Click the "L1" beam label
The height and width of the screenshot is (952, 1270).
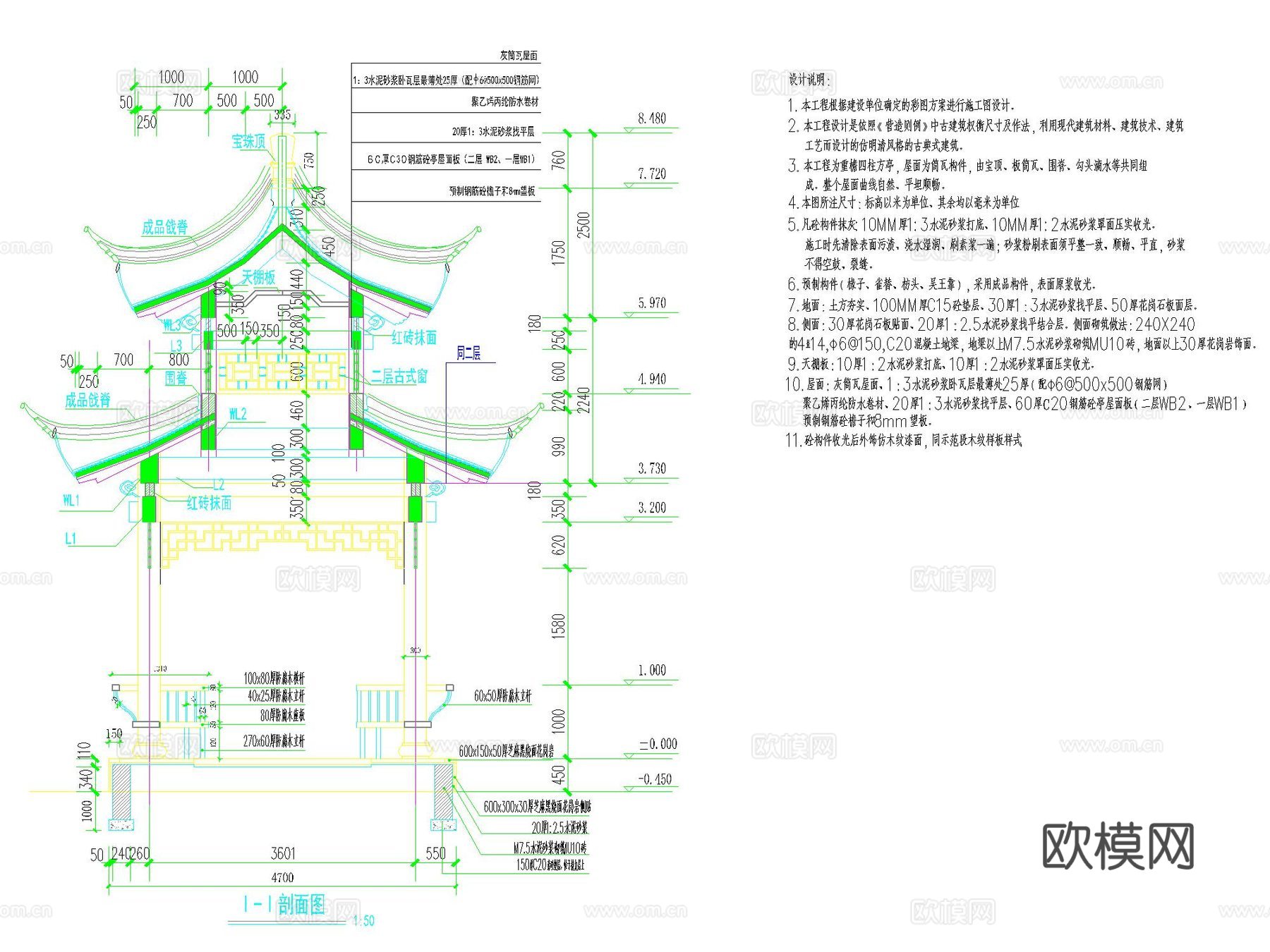tap(71, 539)
